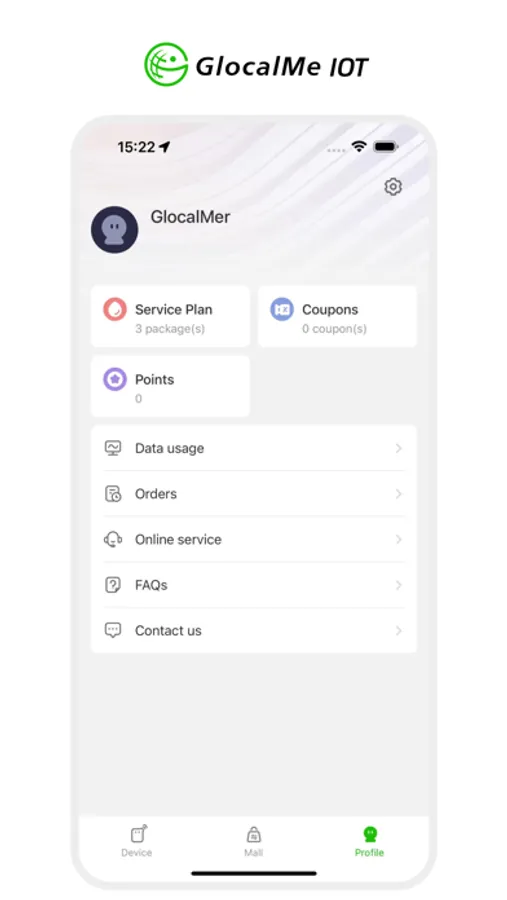This screenshot has height=900, width=507.
Task: Click the Orders receipt icon
Action: tap(113, 494)
